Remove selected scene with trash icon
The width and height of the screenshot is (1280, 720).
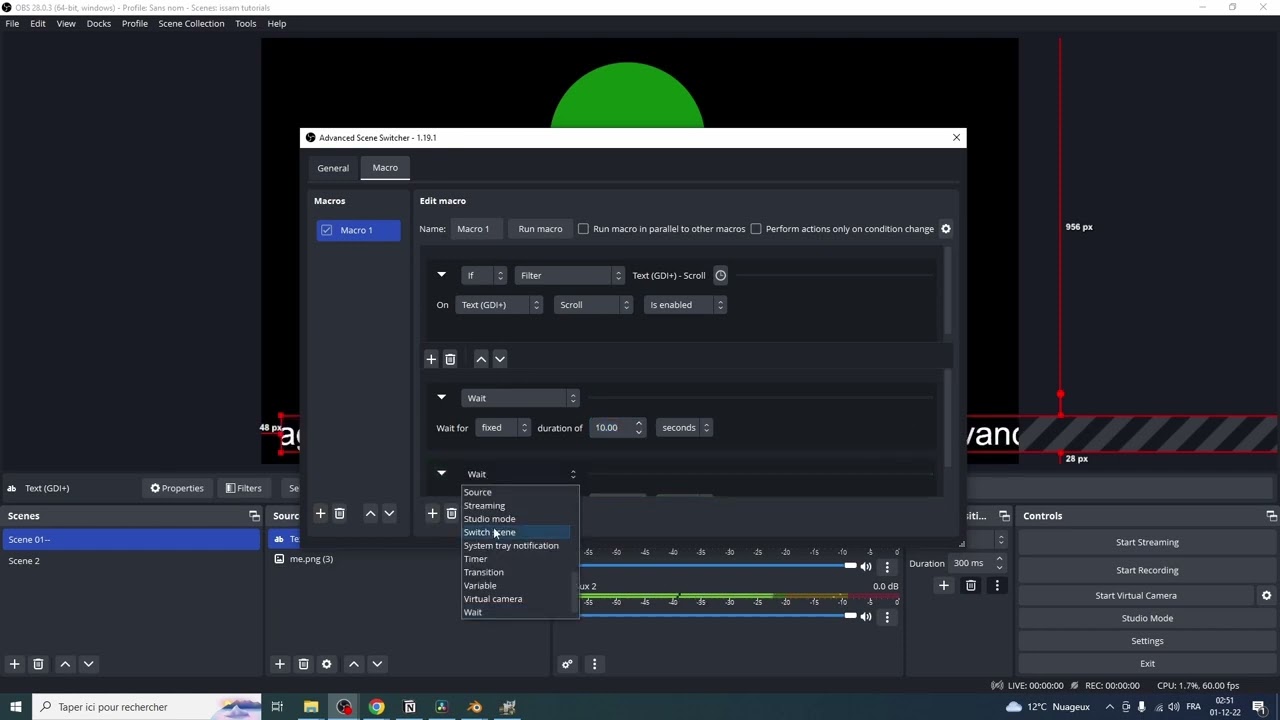click(38, 664)
